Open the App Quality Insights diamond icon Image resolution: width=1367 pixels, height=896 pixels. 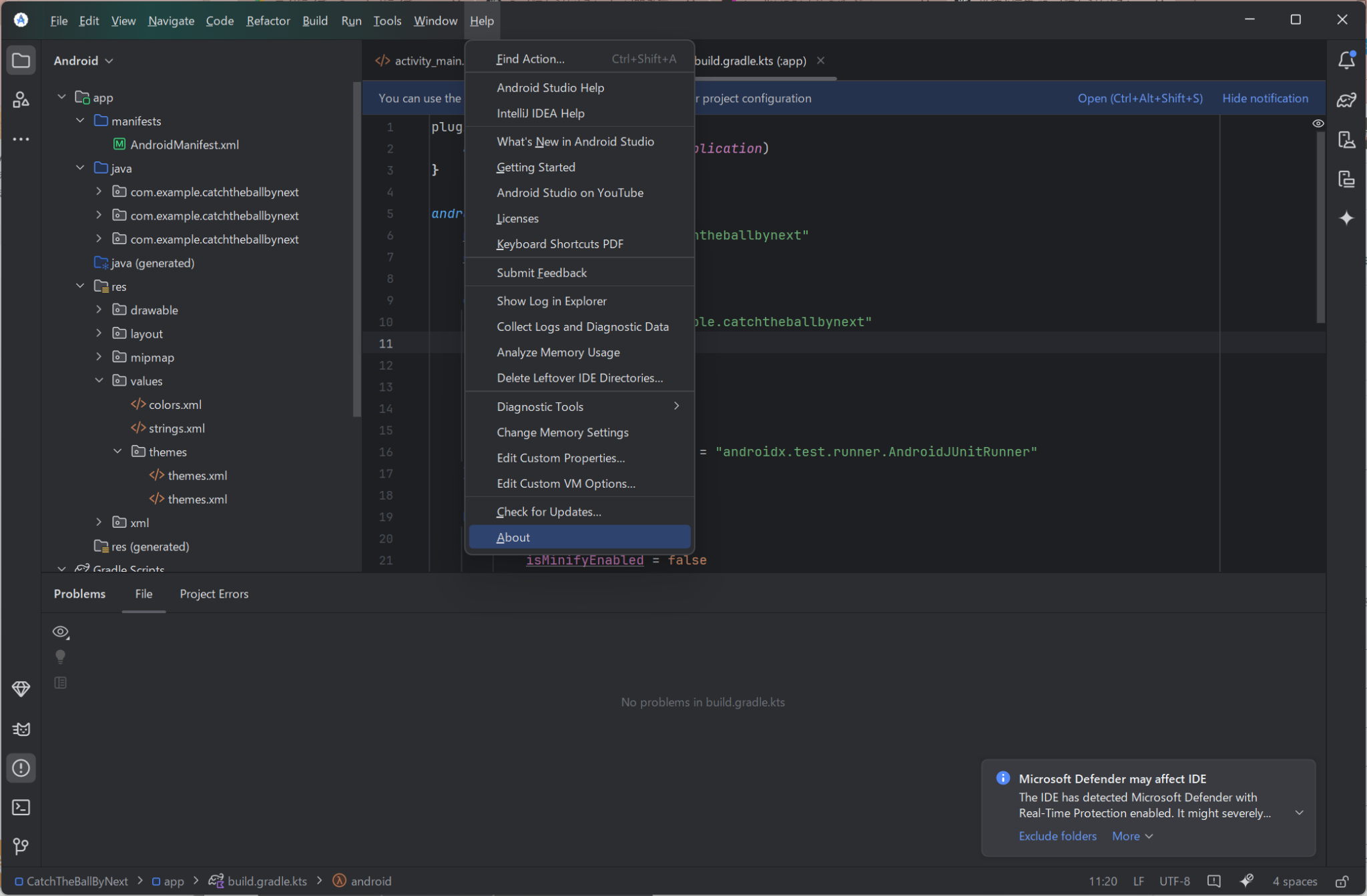21,689
